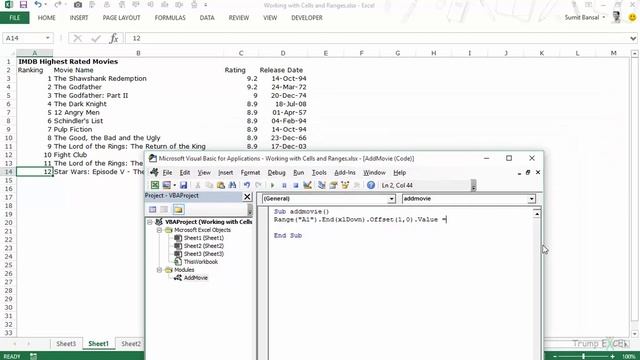The height and width of the screenshot is (360, 640).
Task: Click the smiley feedback icon in Excel
Action: coord(632,18)
